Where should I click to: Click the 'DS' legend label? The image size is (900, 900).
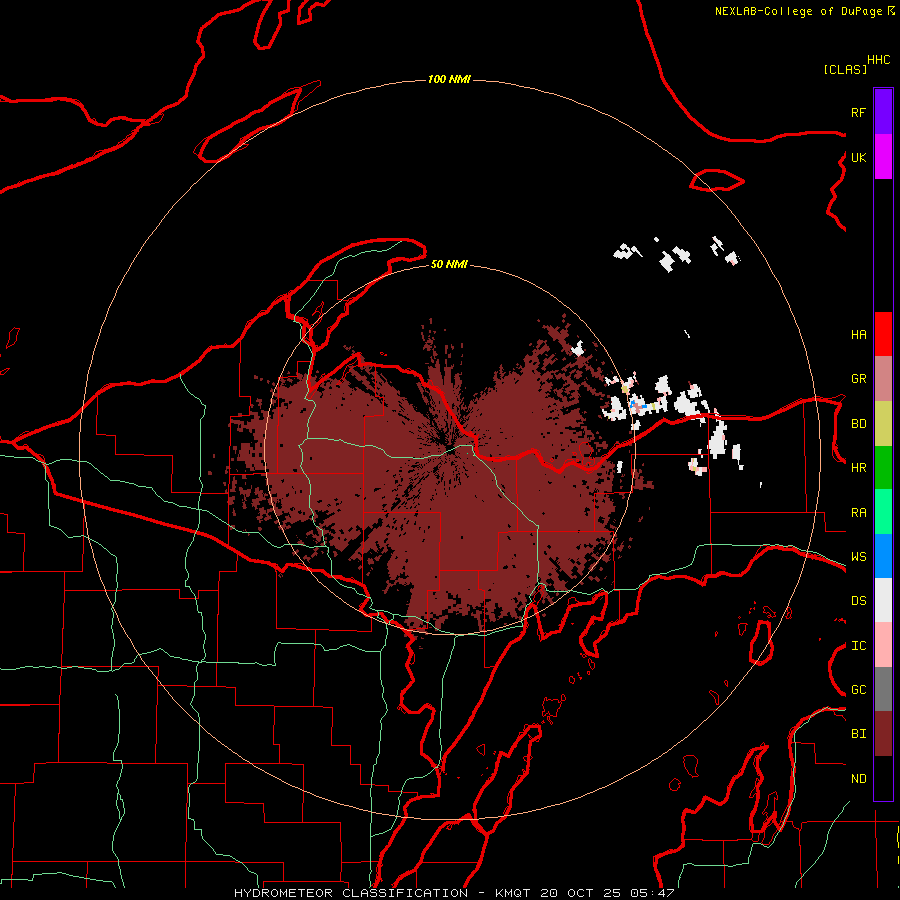click(x=858, y=601)
